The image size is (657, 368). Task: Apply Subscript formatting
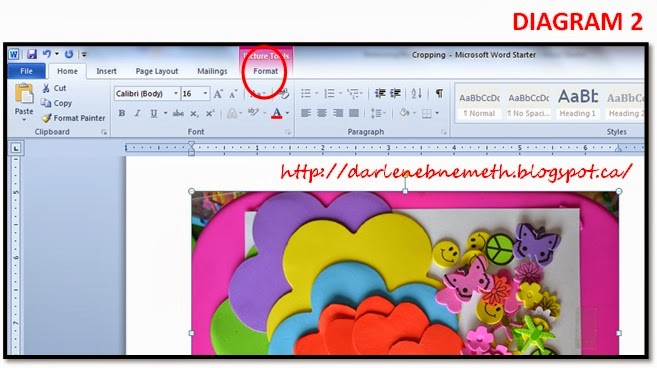point(194,113)
